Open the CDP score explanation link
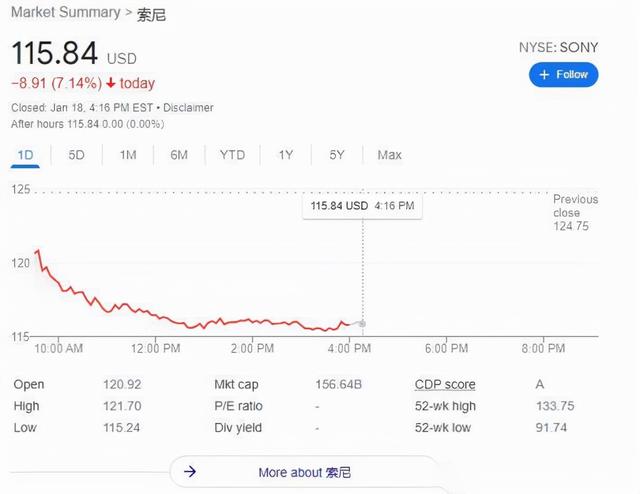 pyautogui.click(x=445, y=384)
